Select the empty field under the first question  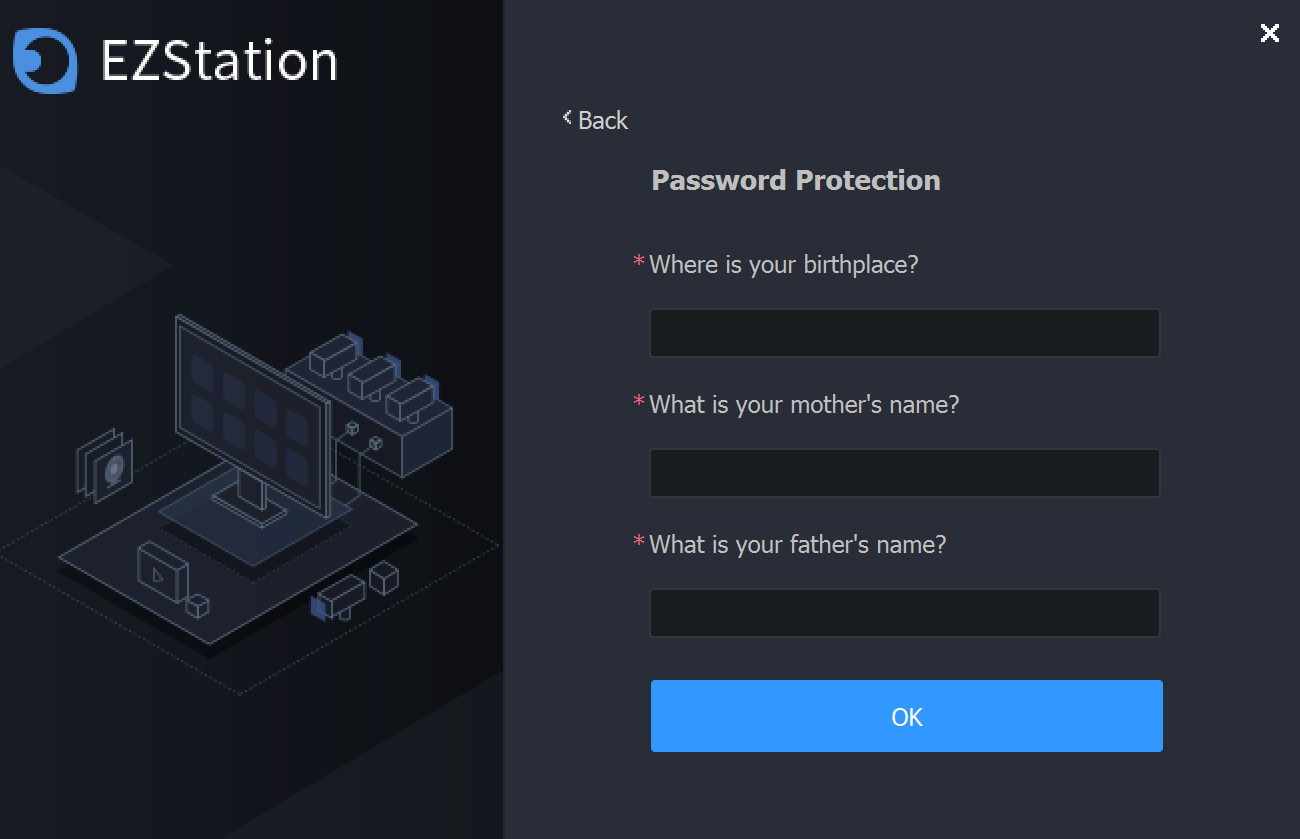coord(904,332)
